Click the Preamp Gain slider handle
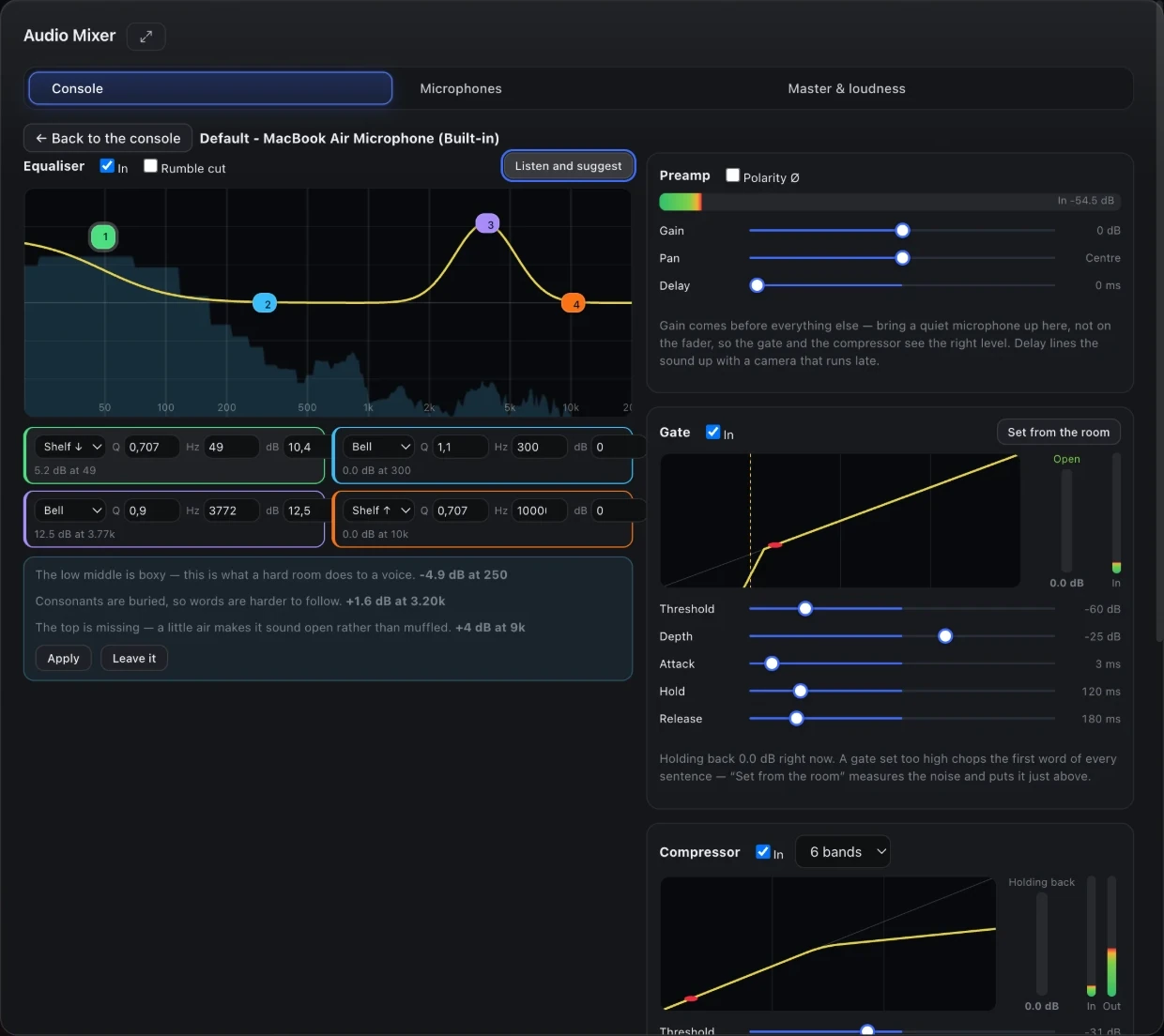 (902, 231)
